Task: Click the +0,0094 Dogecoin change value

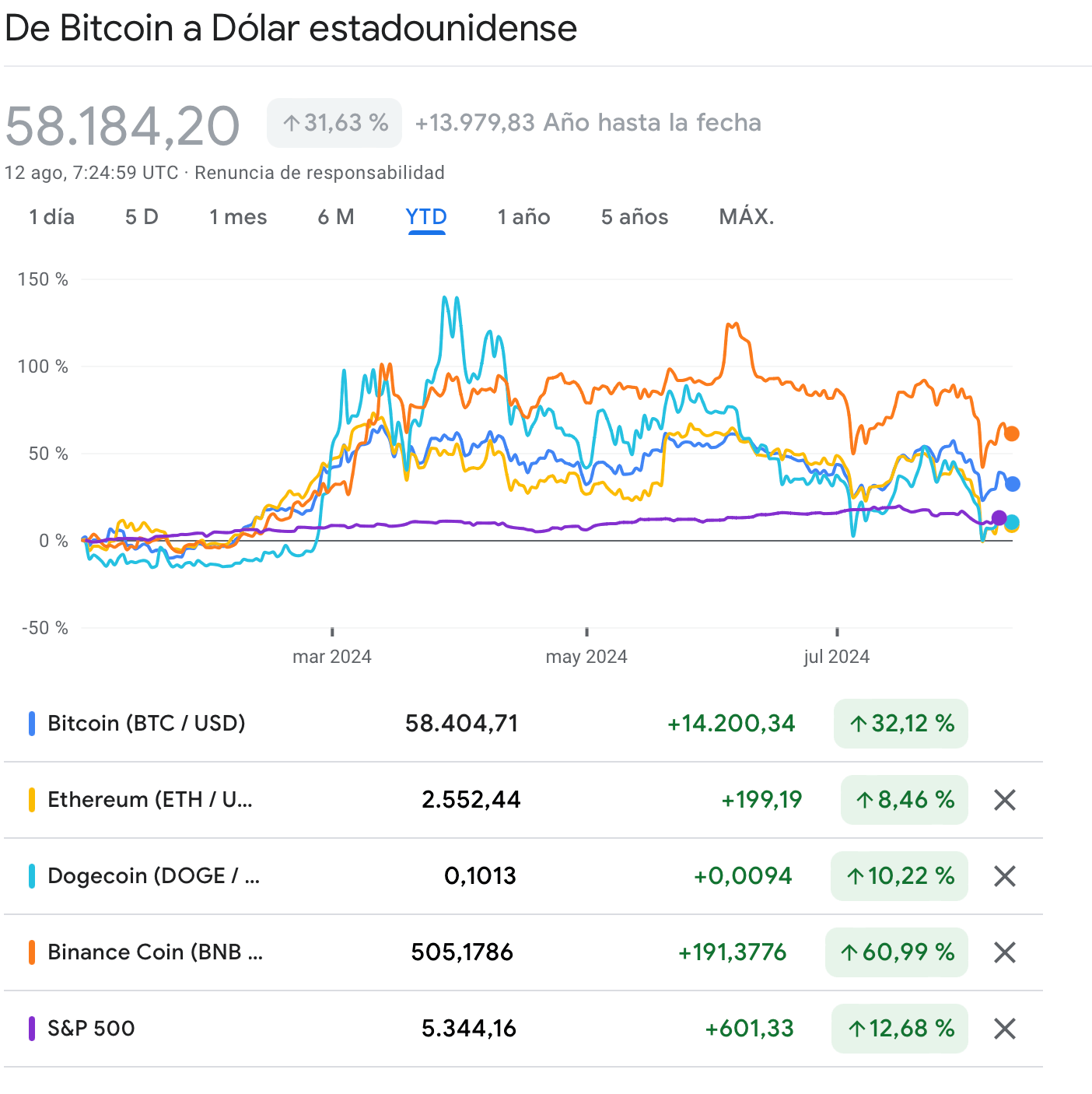Action: pyautogui.click(x=743, y=876)
